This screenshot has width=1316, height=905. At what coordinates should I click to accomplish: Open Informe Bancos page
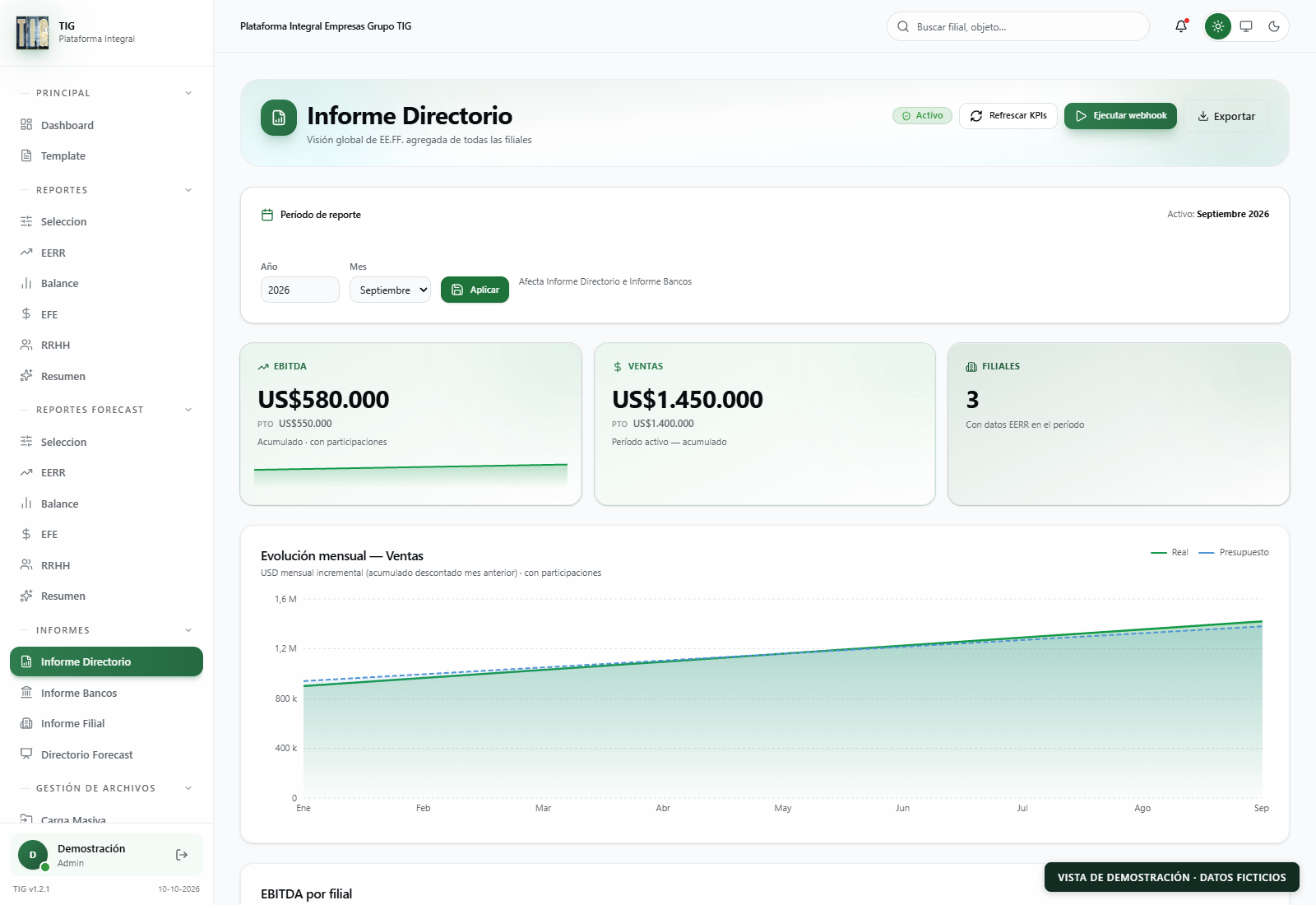click(106, 693)
